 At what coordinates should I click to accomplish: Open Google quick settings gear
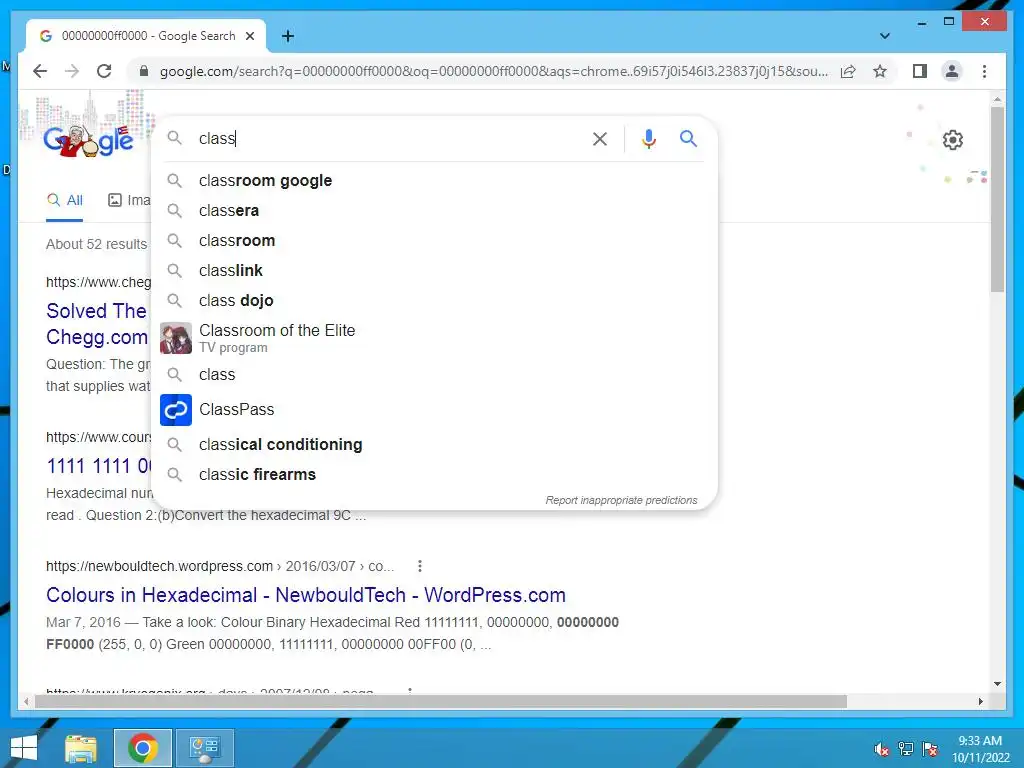click(x=952, y=140)
